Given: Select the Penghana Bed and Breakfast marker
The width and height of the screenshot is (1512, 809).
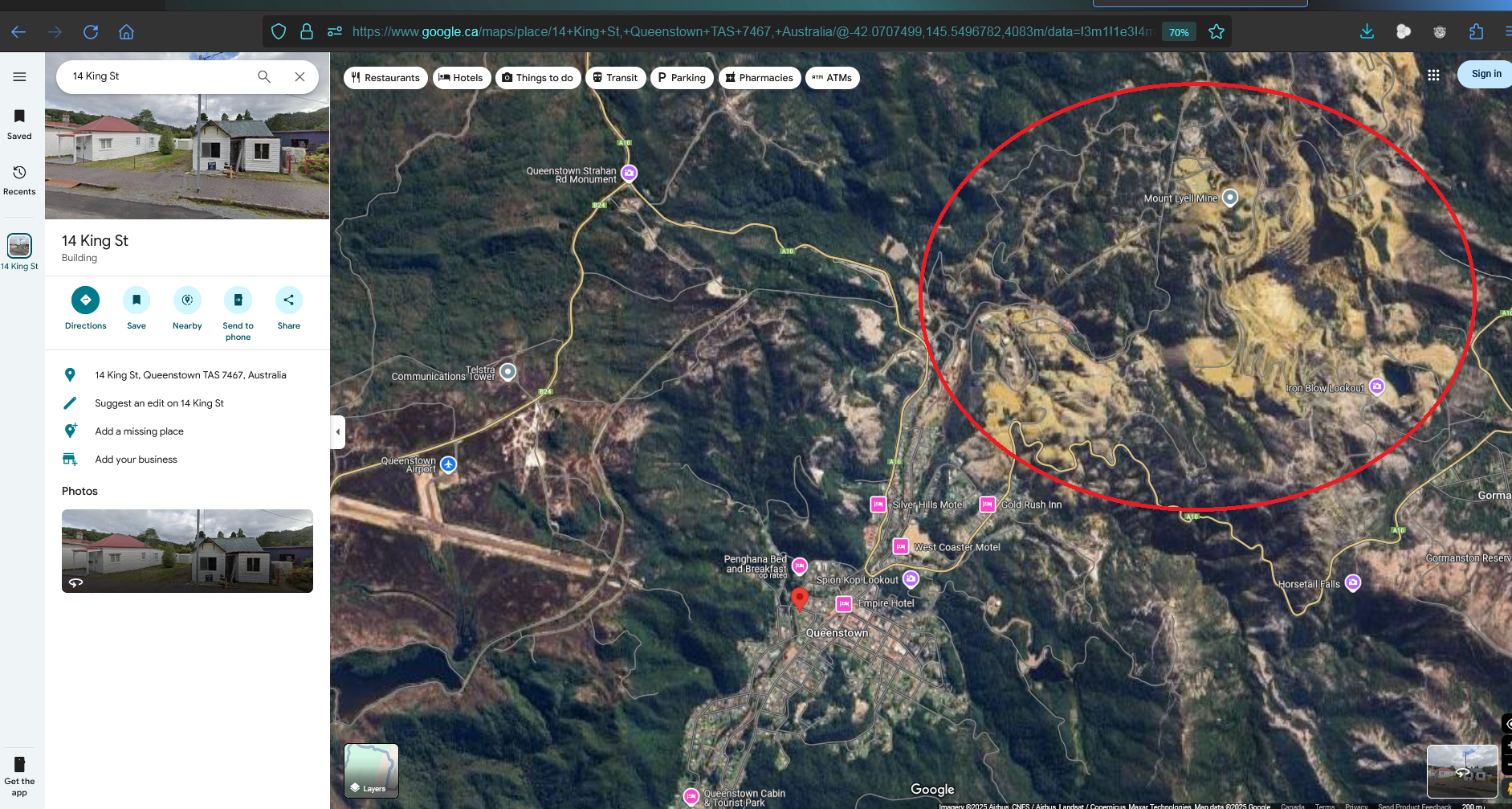Looking at the screenshot, I should tap(800, 566).
